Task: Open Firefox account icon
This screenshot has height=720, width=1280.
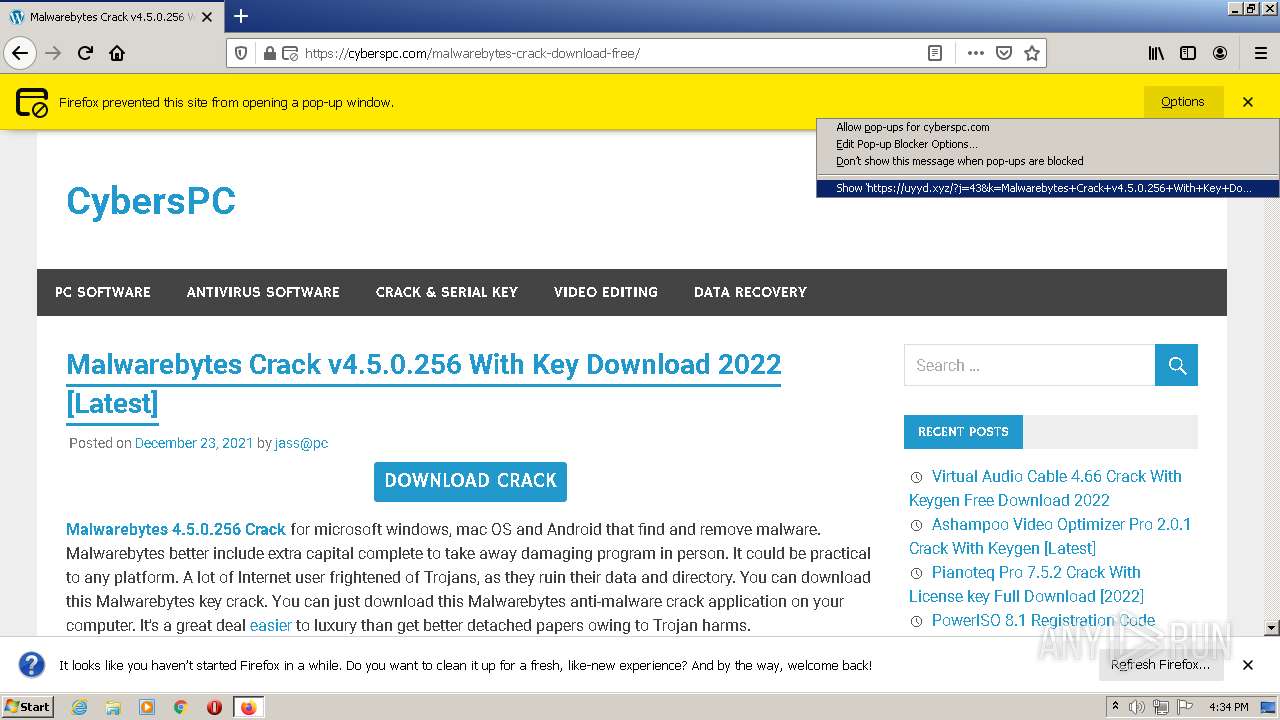Action: pyautogui.click(x=1220, y=53)
